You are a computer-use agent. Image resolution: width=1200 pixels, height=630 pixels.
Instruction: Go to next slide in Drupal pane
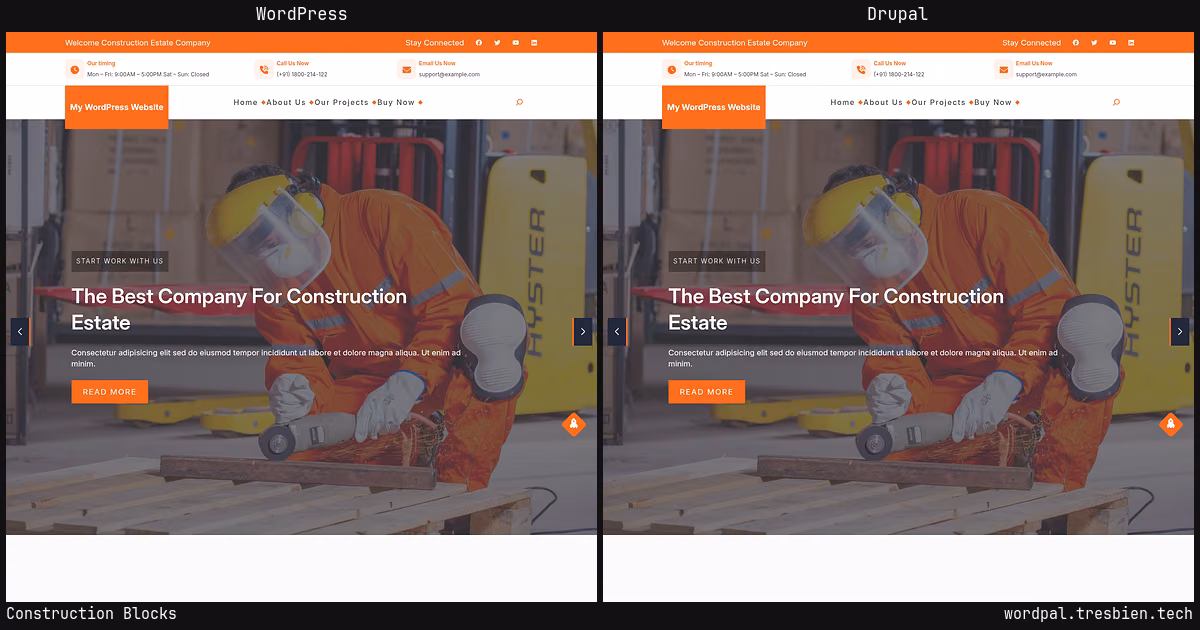(x=1180, y=332)
